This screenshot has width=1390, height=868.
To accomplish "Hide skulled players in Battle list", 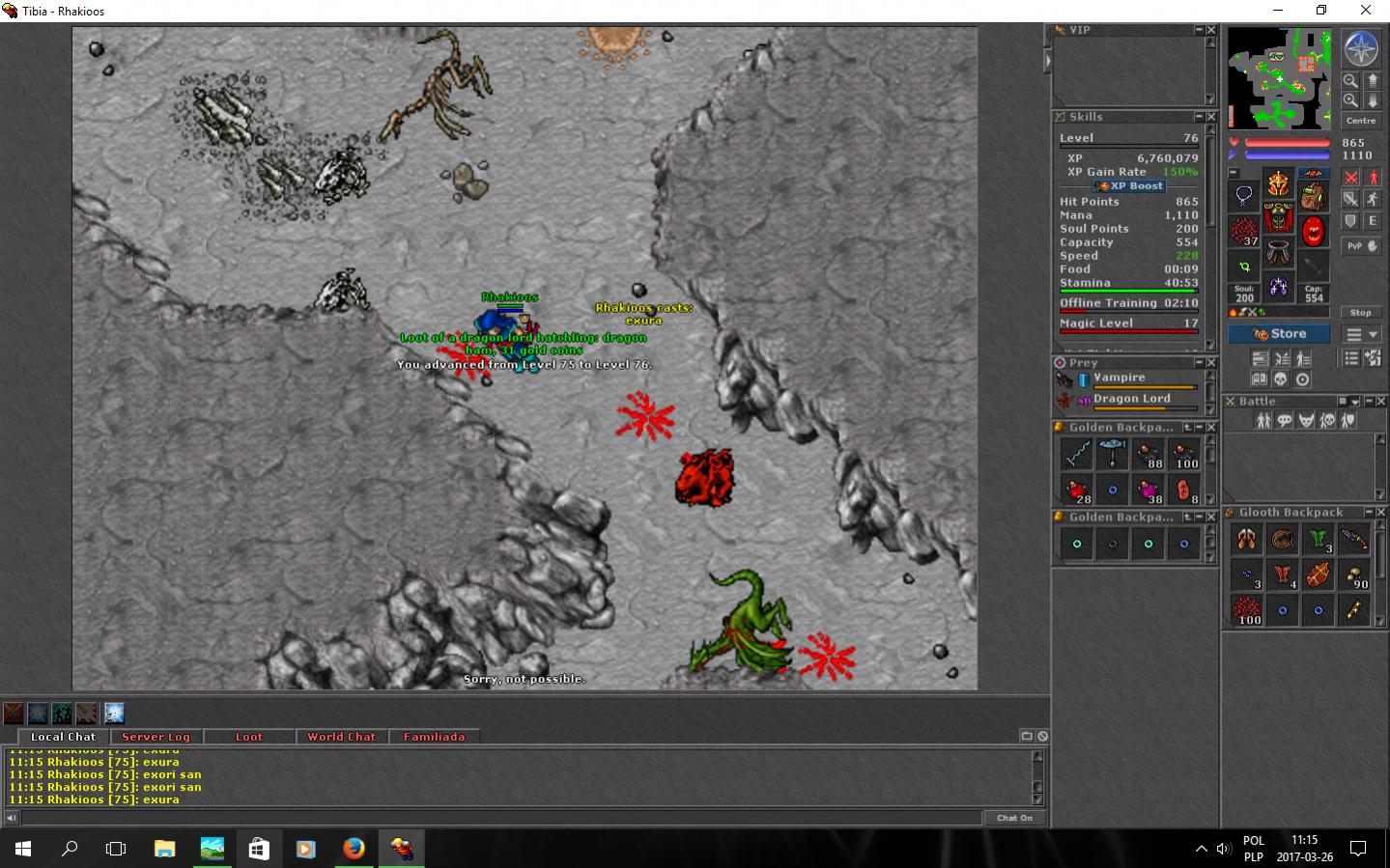I will [x=1327, y=420].
